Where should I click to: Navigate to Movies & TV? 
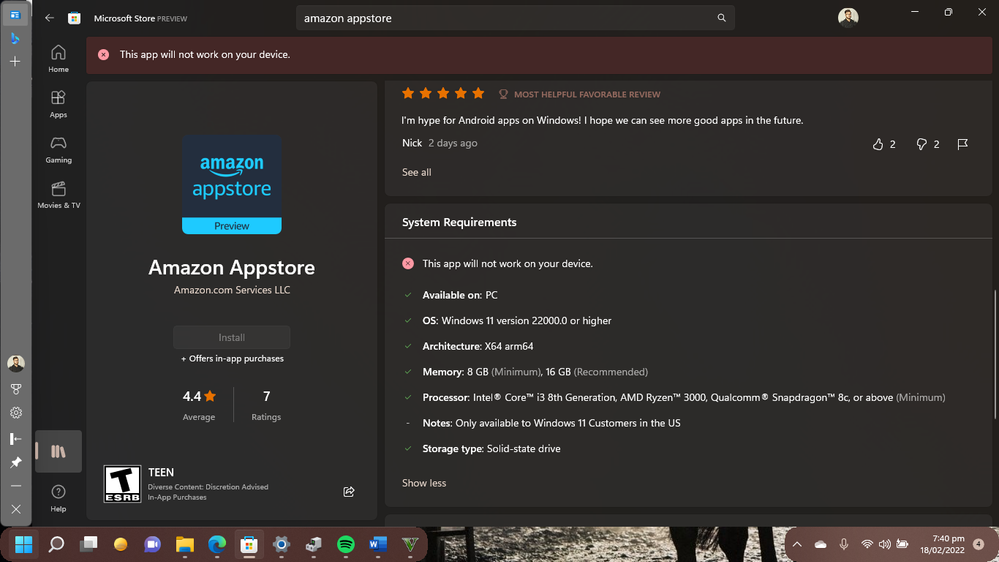[x=58, y=194]
